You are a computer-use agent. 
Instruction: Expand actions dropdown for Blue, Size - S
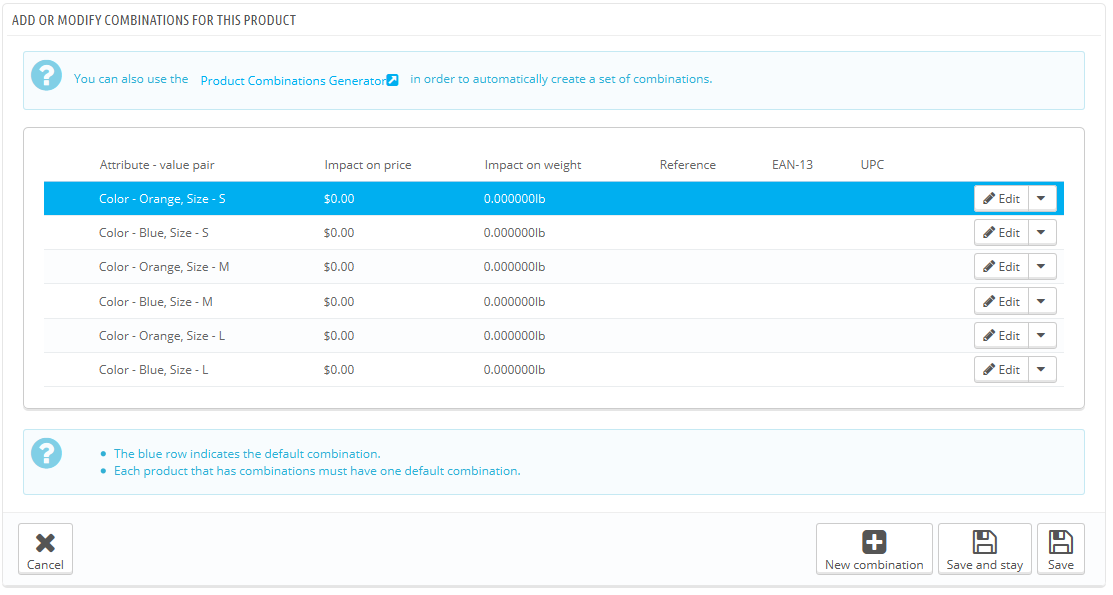coord(1042,233)
